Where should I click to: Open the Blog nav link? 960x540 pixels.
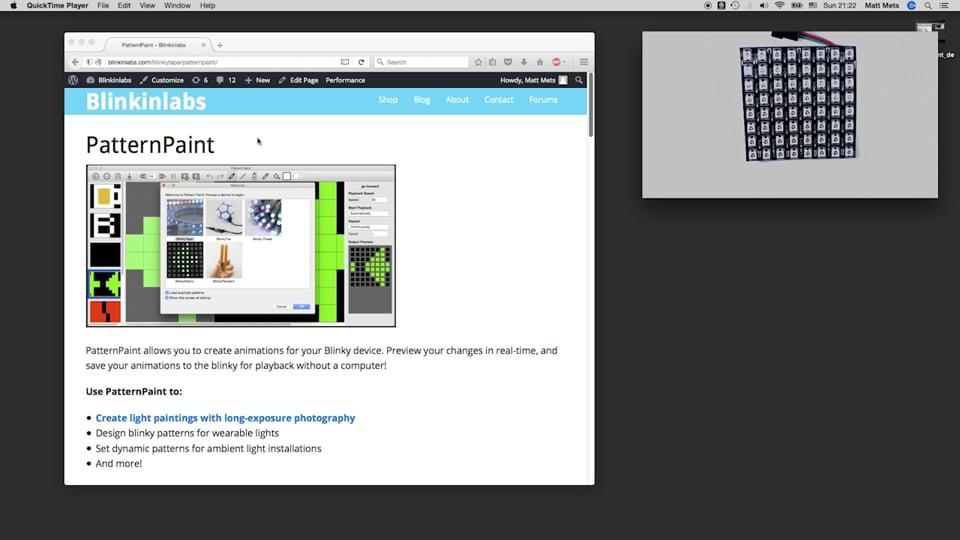(x=422, y=100)
